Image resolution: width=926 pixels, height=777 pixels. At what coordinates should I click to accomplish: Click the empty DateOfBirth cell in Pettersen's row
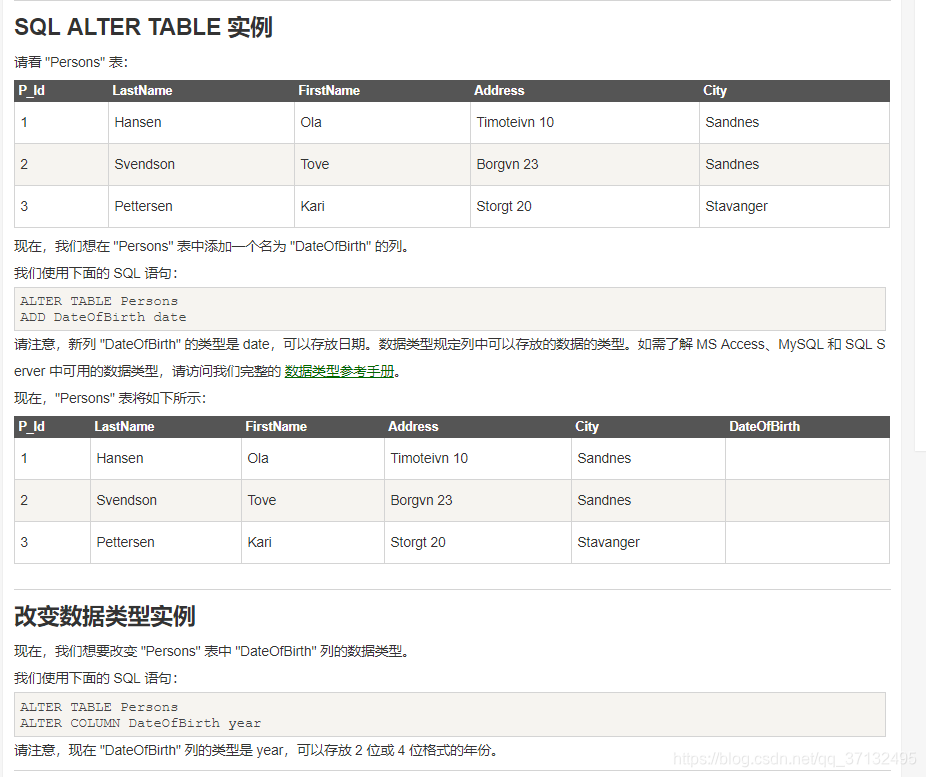coord(807,543)
